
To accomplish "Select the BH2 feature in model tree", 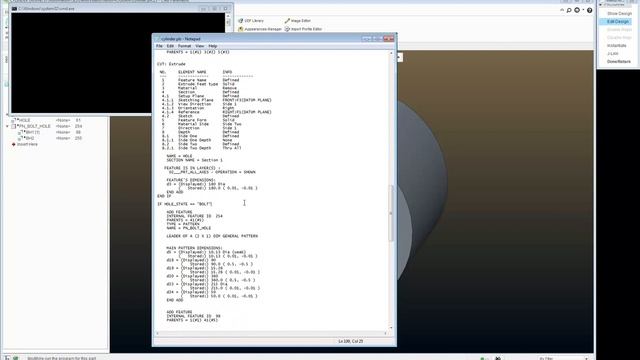I will [x=27, y=138].
